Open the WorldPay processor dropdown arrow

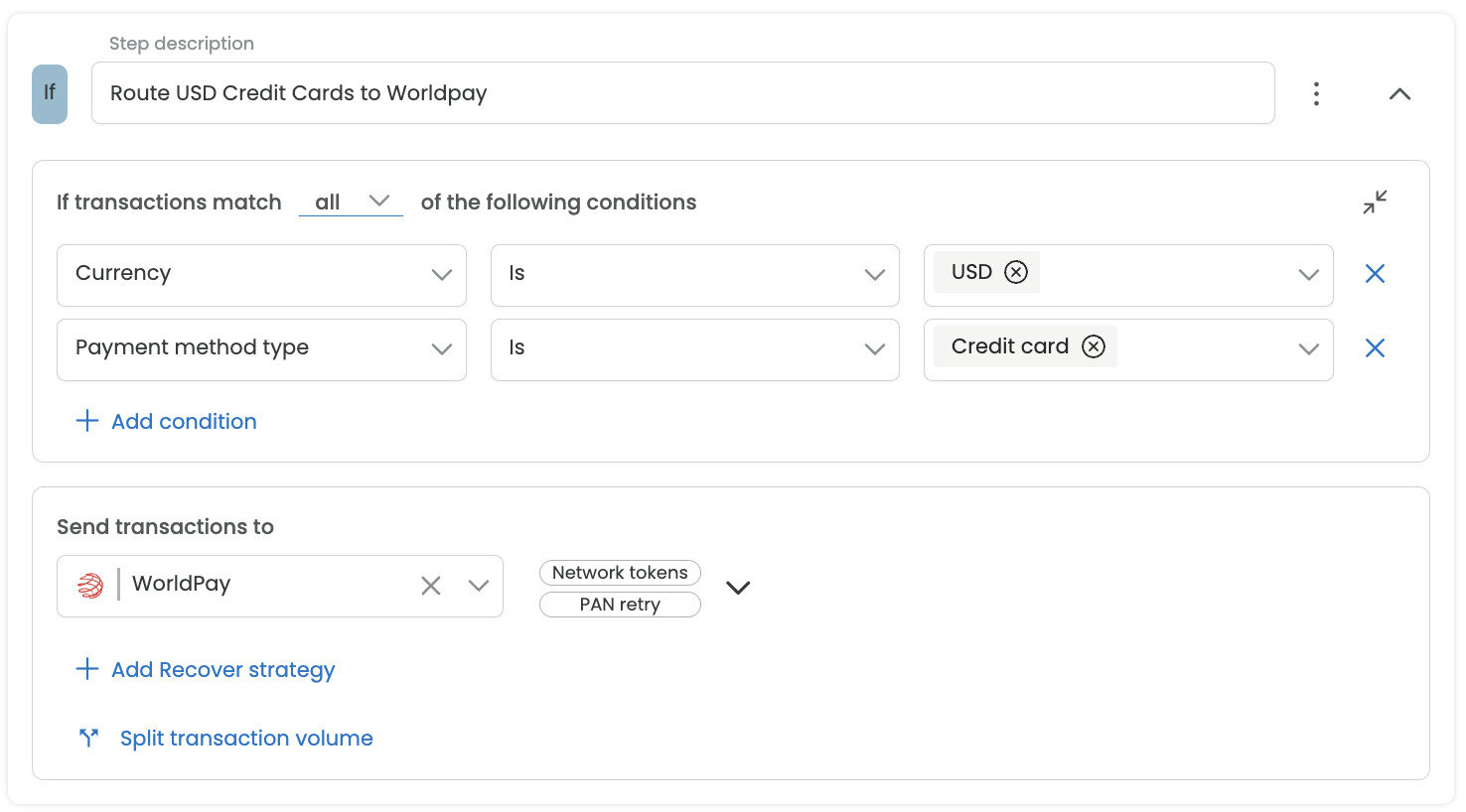click(479, 586)
